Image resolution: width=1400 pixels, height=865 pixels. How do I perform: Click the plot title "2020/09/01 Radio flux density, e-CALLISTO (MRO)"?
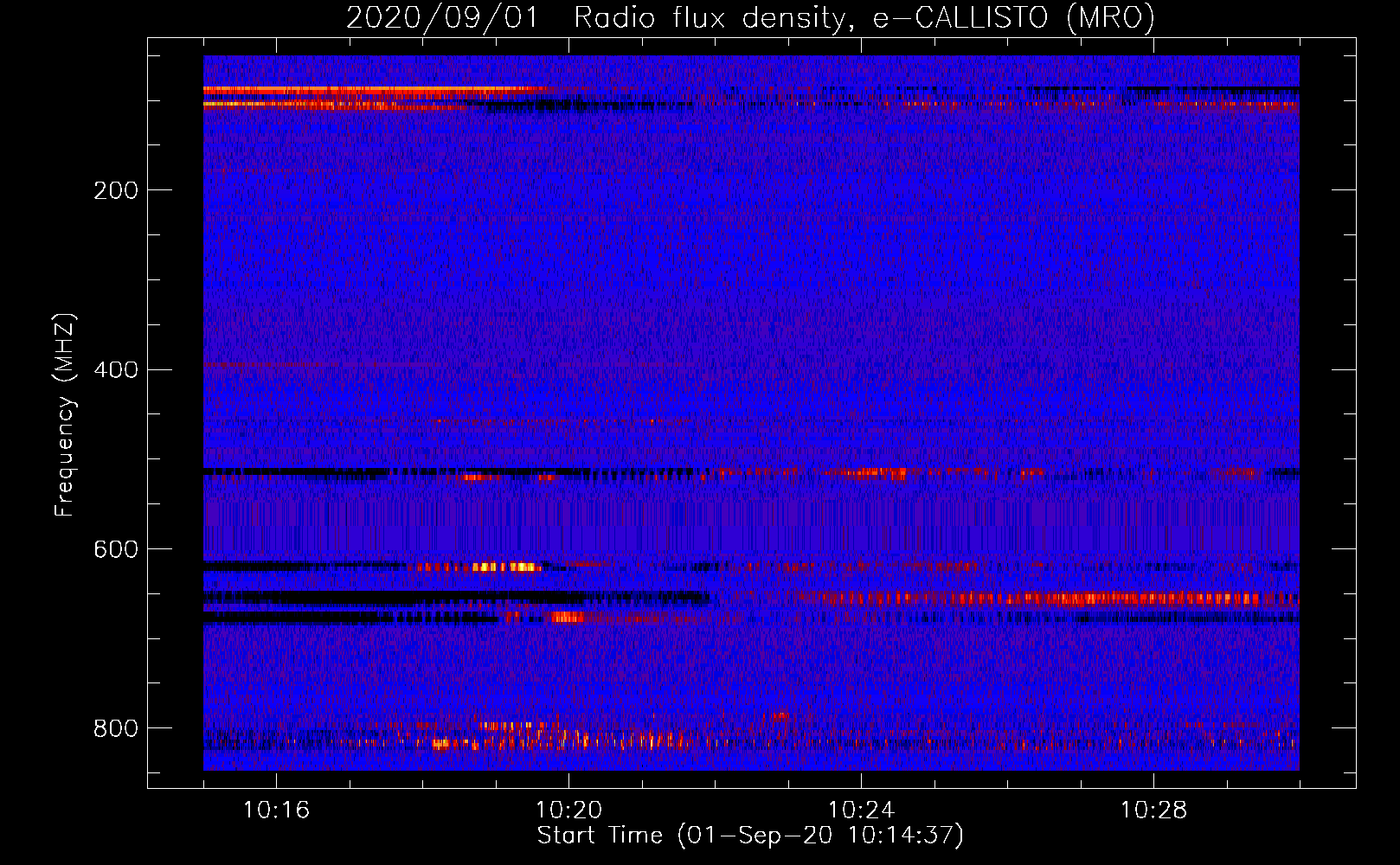click(x=750, y=18)
